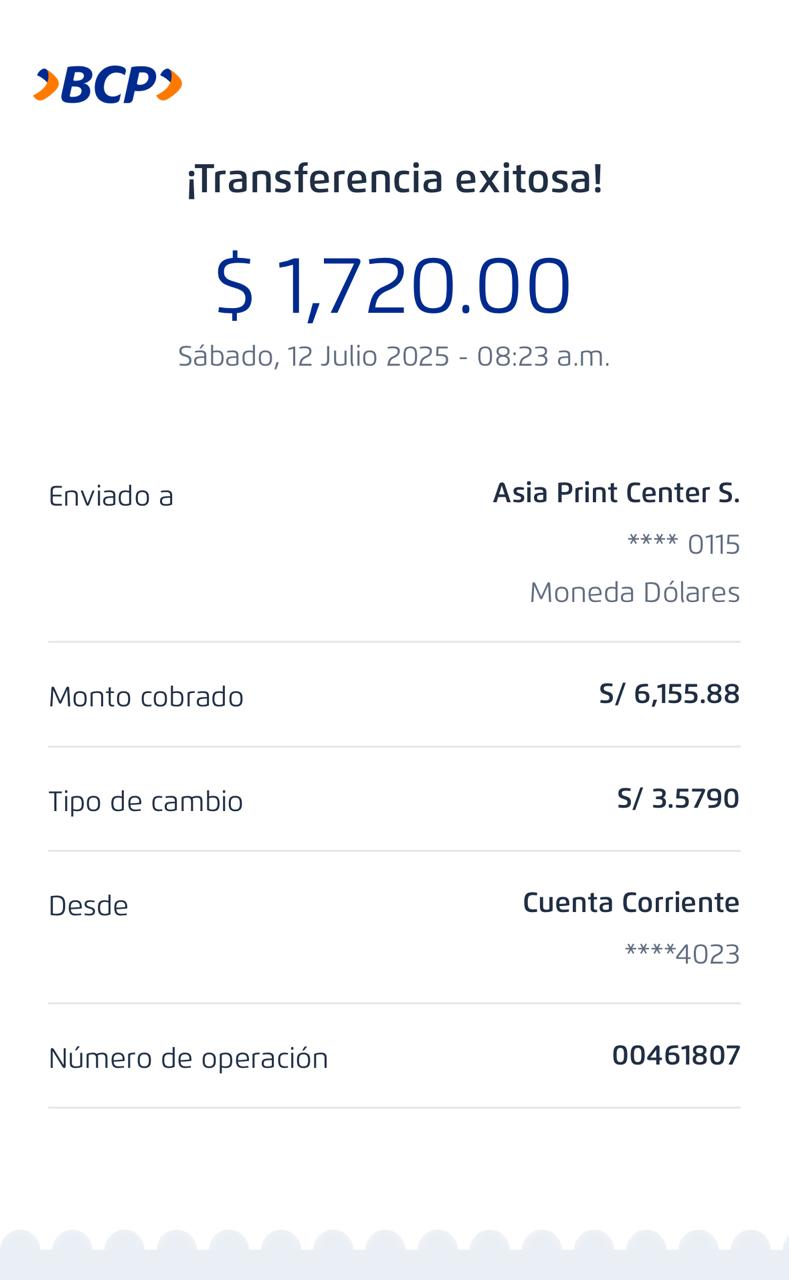Click the Tipo de cambio label

146,802
